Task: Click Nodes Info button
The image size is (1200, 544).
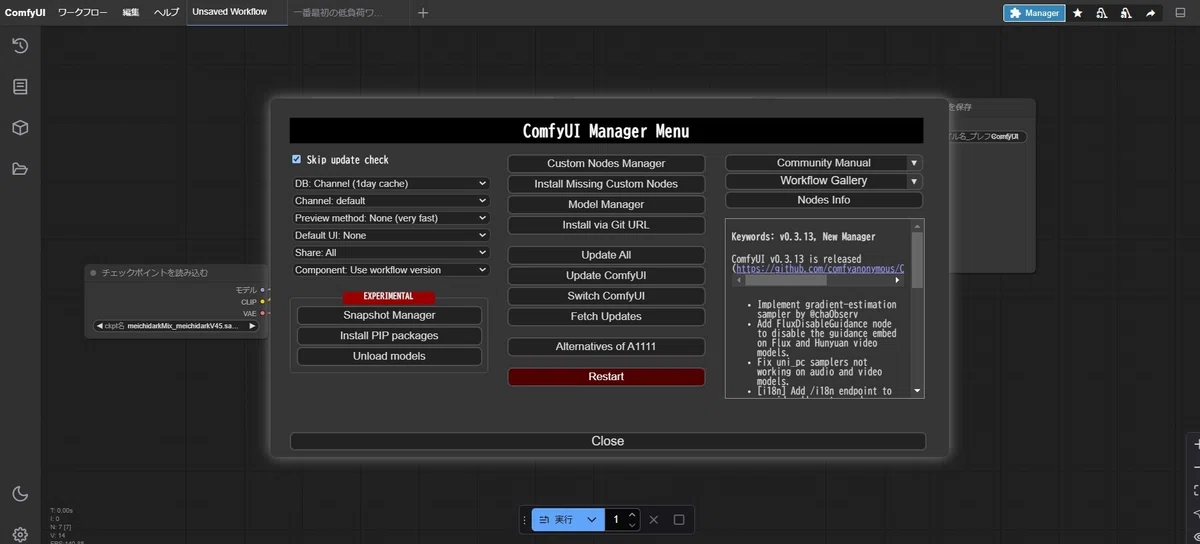Action: click(x=824, y=200)
